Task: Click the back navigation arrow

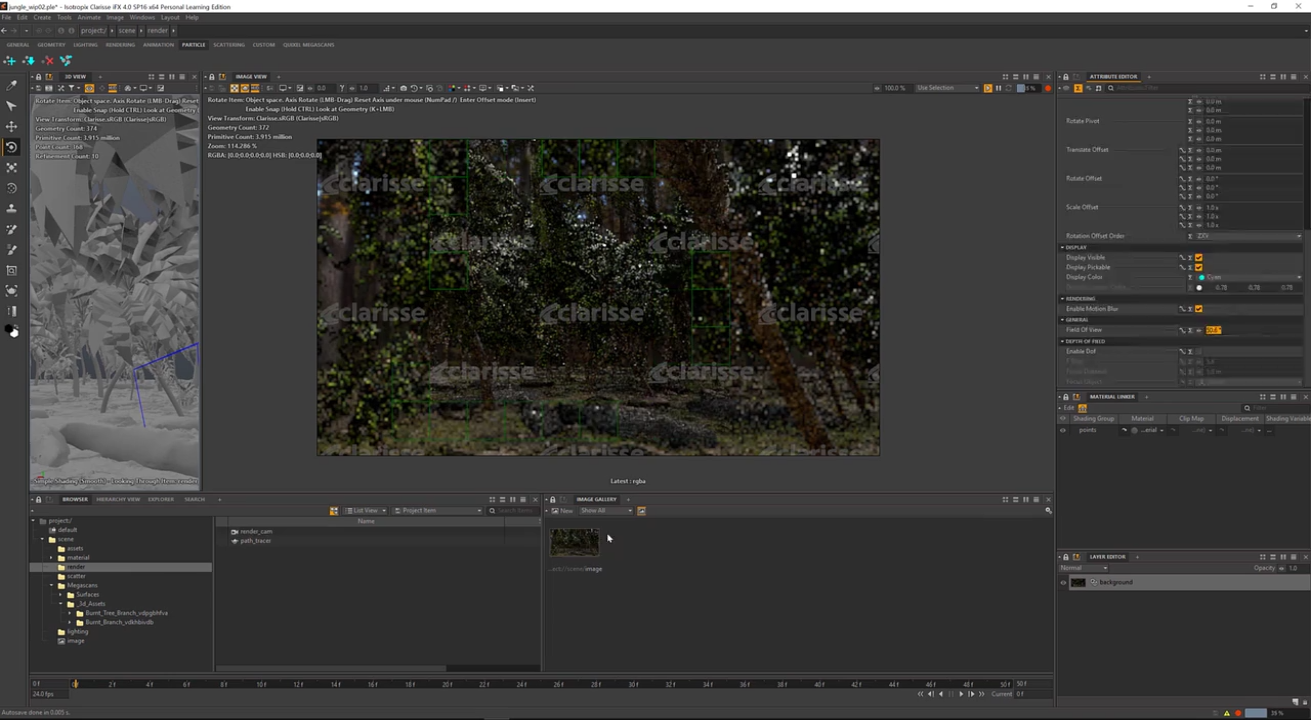Action: [x=5, y=30]
